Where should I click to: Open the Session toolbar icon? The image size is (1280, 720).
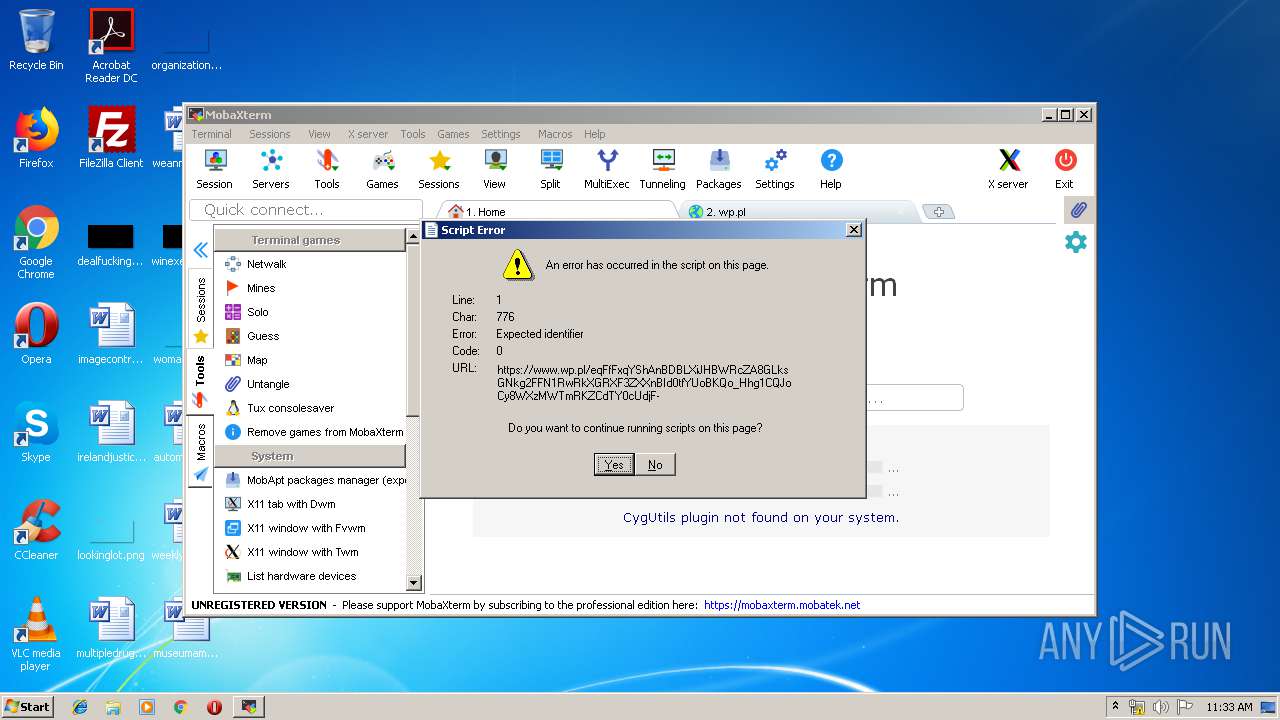pos(214,169)
